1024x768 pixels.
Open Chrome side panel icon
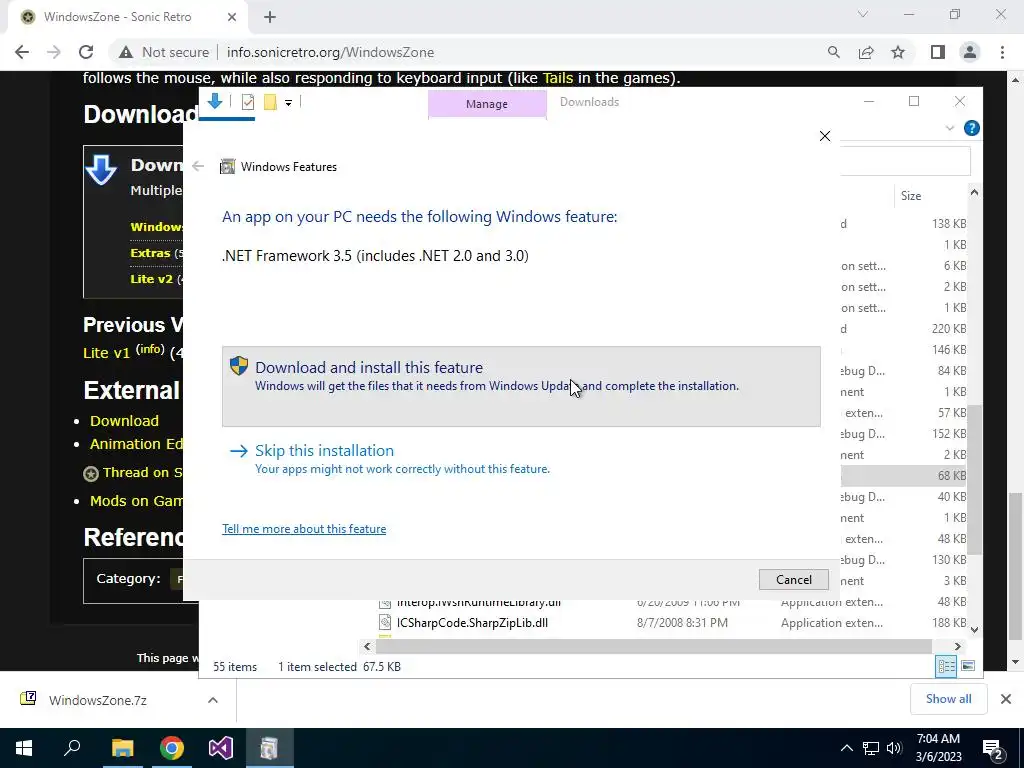pyautogui.click(x=938, y=52)
